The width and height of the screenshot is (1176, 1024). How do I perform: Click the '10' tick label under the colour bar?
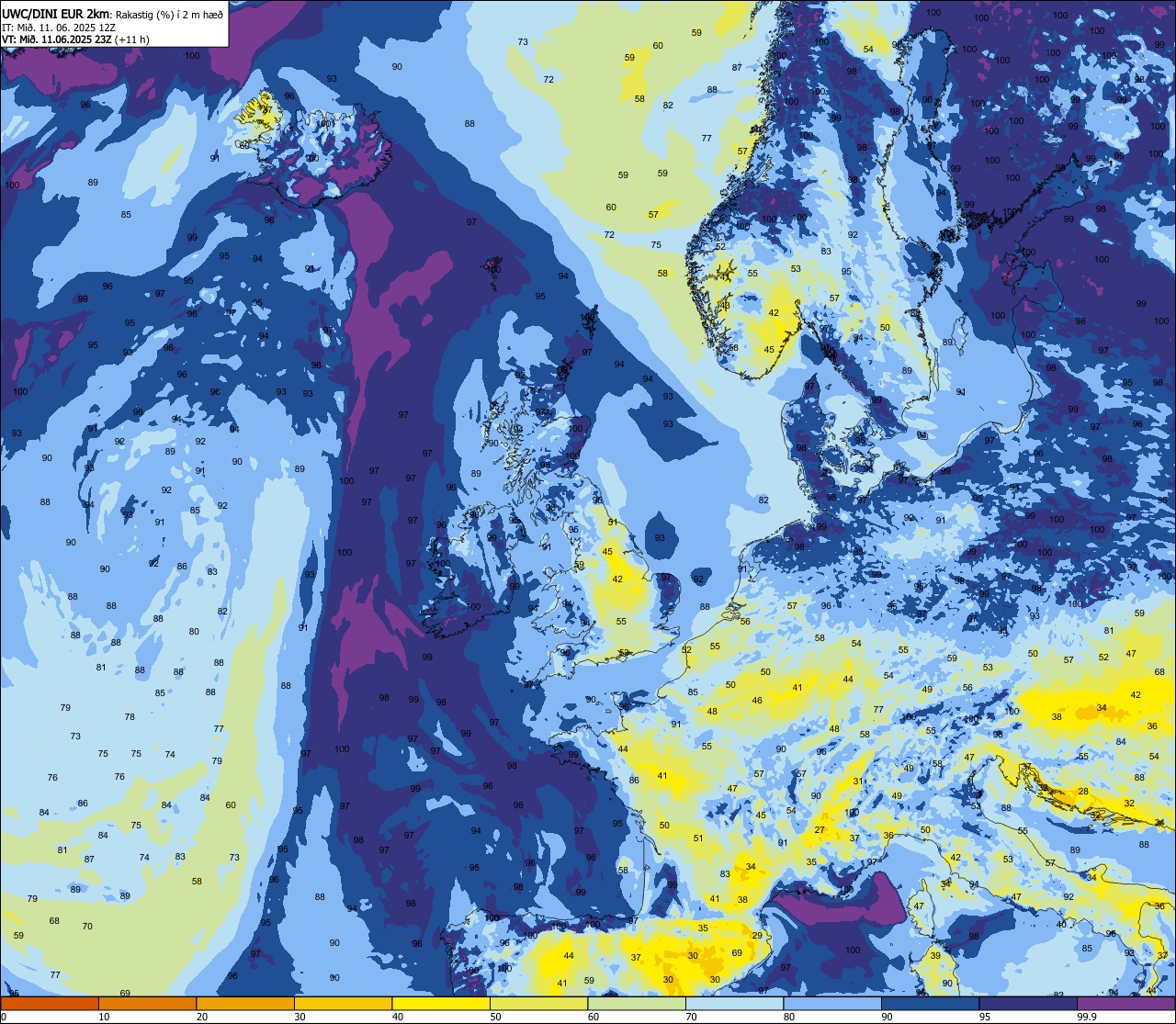click(104, 1017)
